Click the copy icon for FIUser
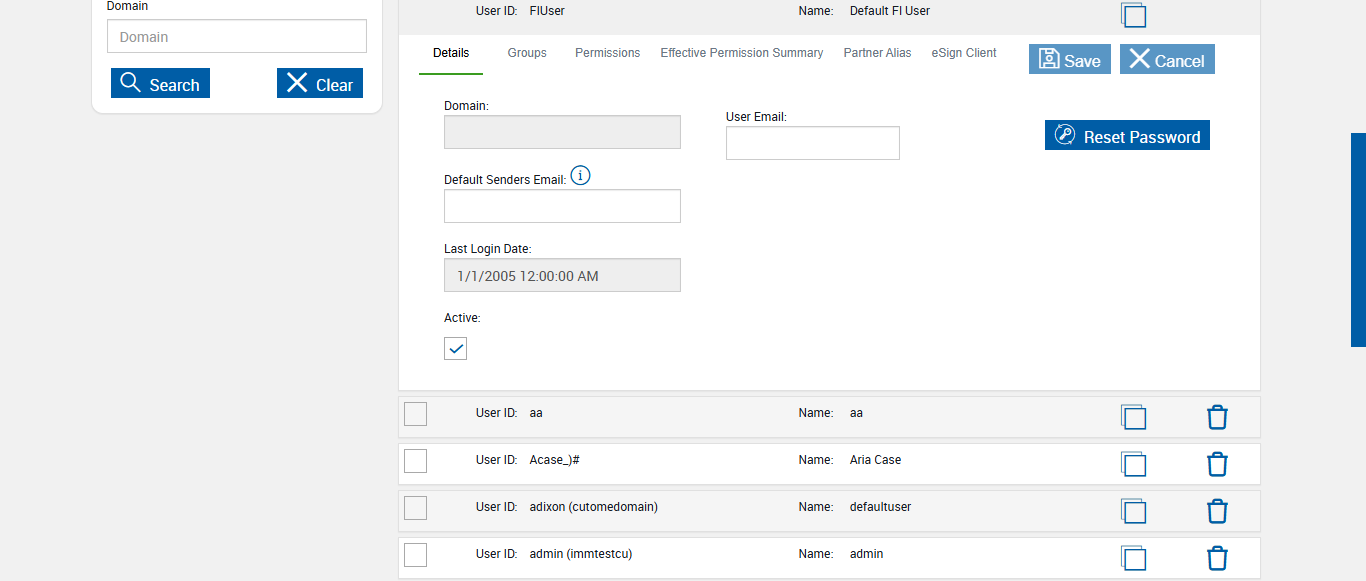The height and width of the screenshot is (581, 1366). [1133, 15]
